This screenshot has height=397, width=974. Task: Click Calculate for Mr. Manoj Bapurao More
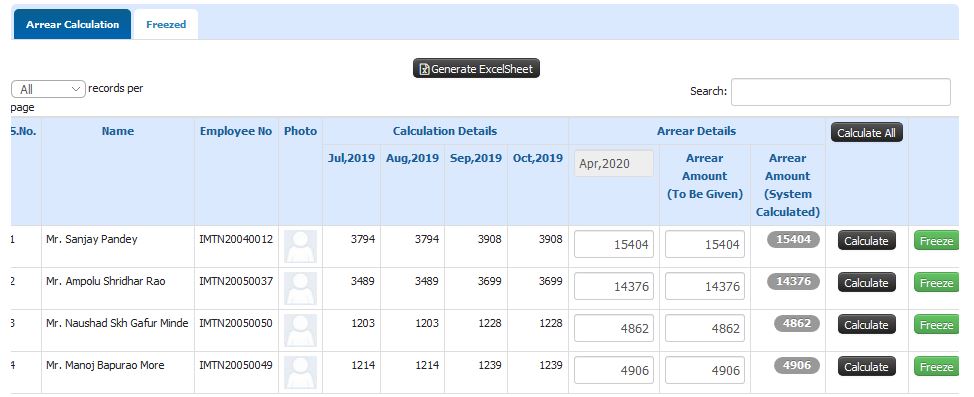tap(867, 366)
